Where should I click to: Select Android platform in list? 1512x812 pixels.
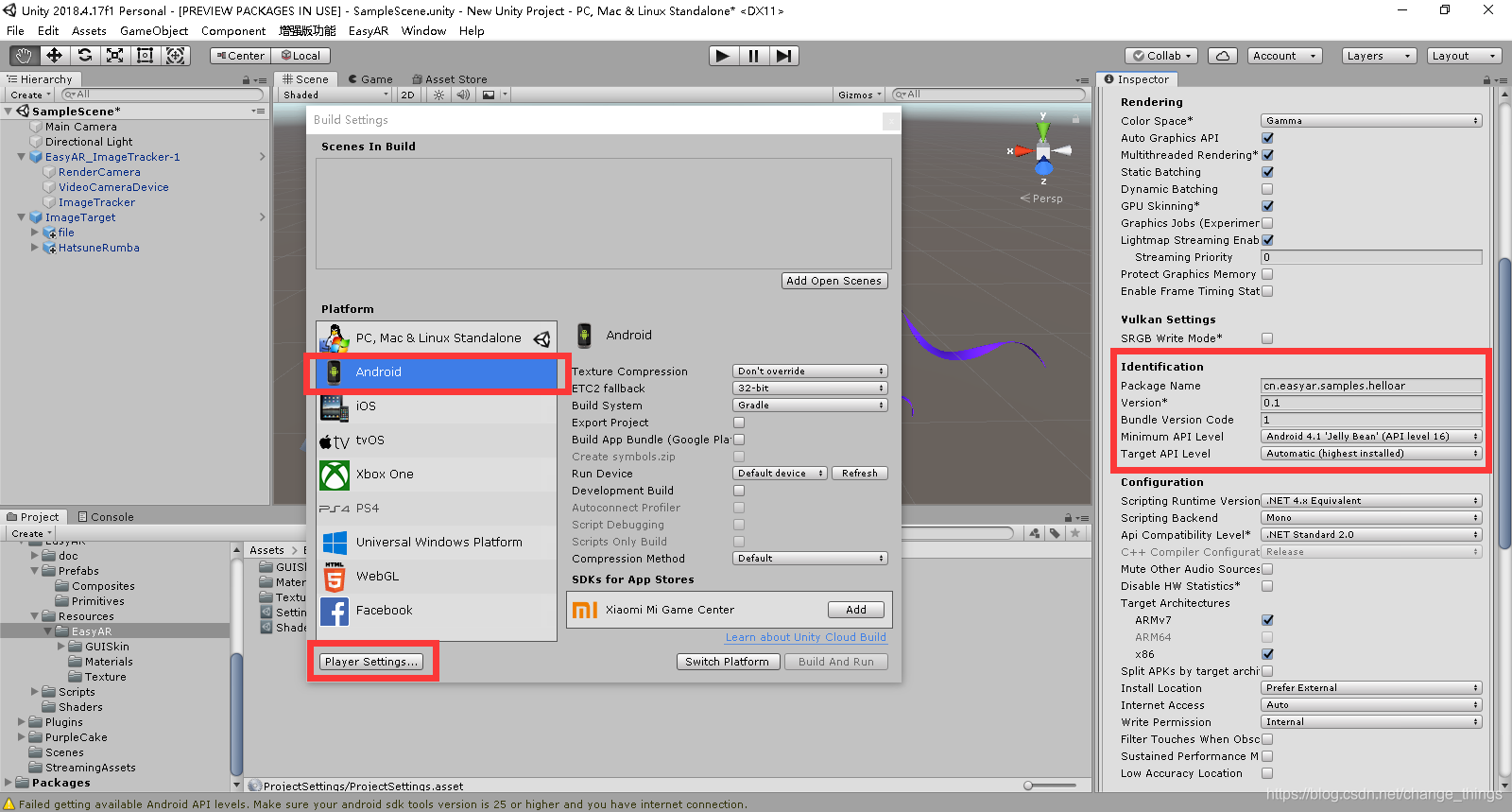click(437, 372)
